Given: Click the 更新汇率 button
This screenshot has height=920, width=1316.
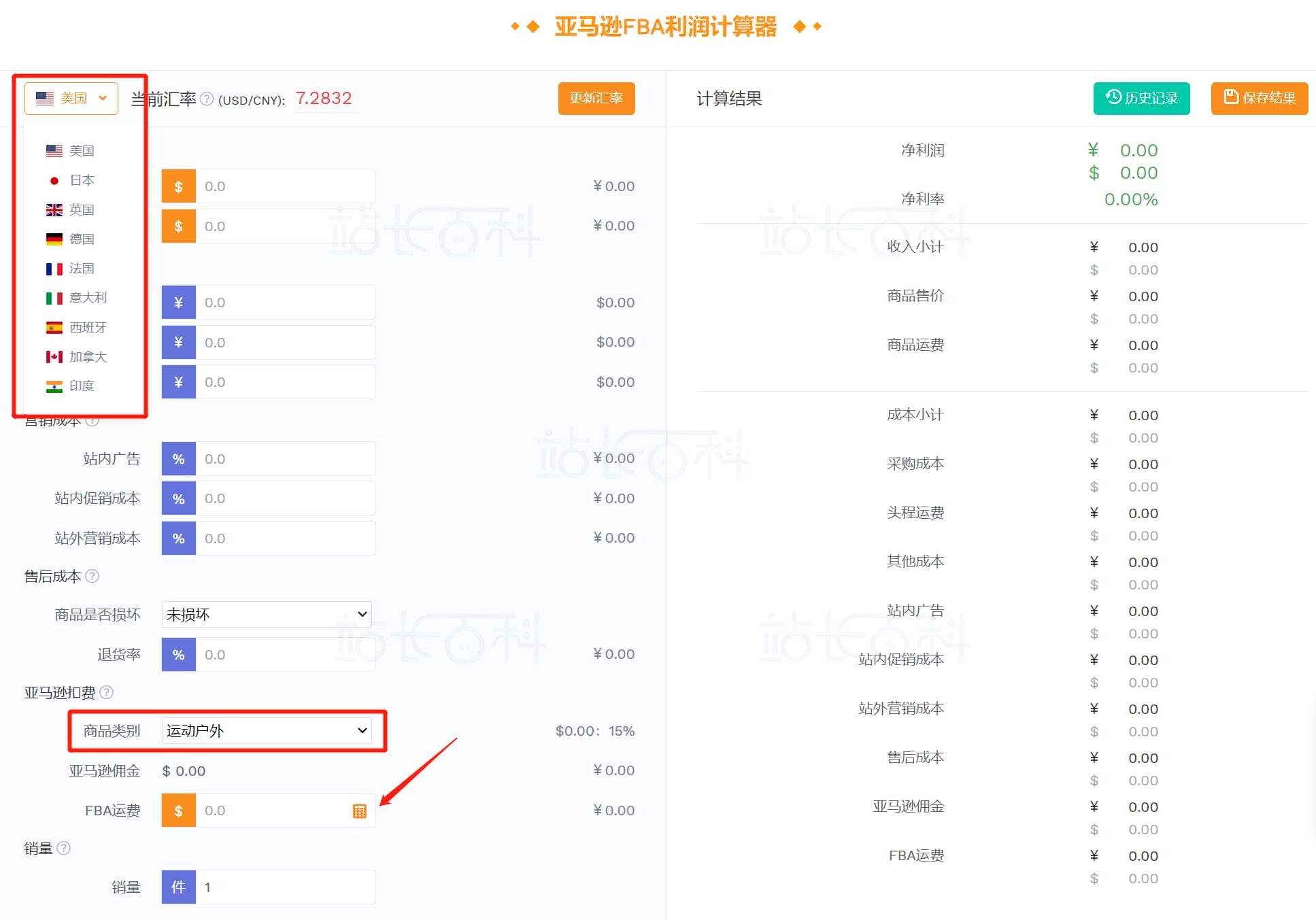Looking at the screenshot, I should [x=596, y=98].
